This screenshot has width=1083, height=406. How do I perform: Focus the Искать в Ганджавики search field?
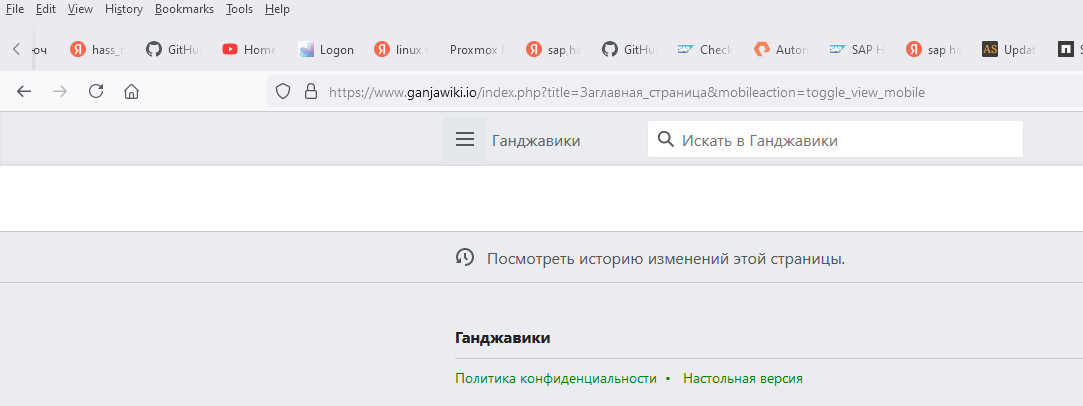835,139
